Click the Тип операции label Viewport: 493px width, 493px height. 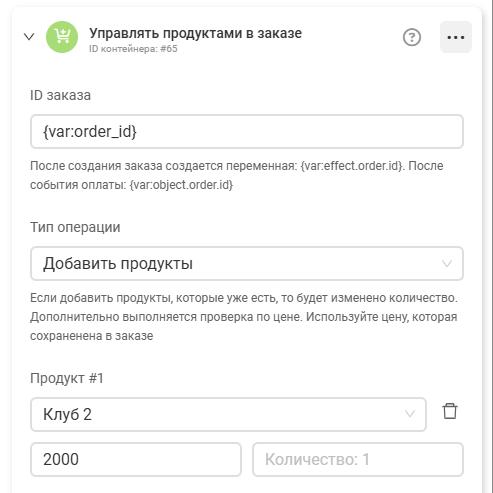(x=75, y=227)
